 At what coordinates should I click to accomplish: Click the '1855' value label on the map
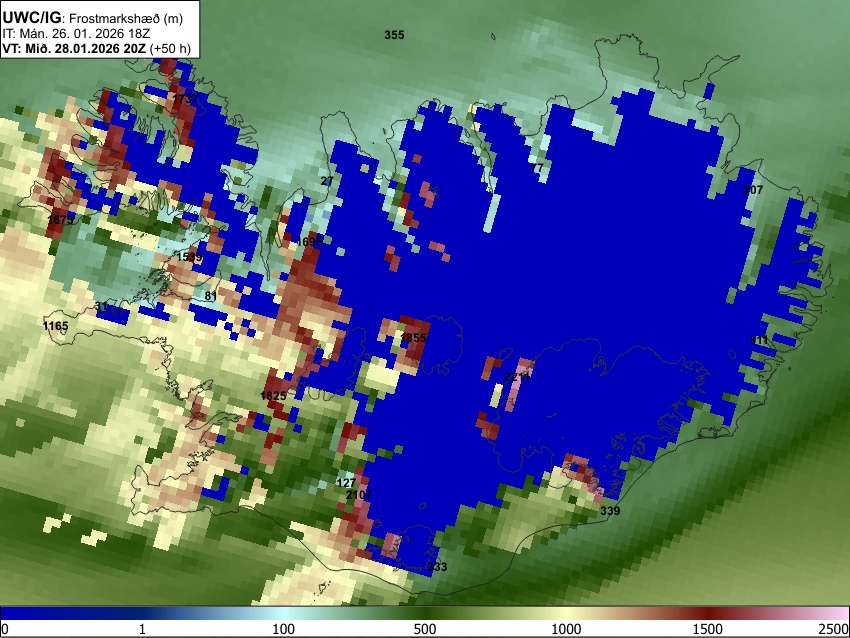tap(413, 338)
